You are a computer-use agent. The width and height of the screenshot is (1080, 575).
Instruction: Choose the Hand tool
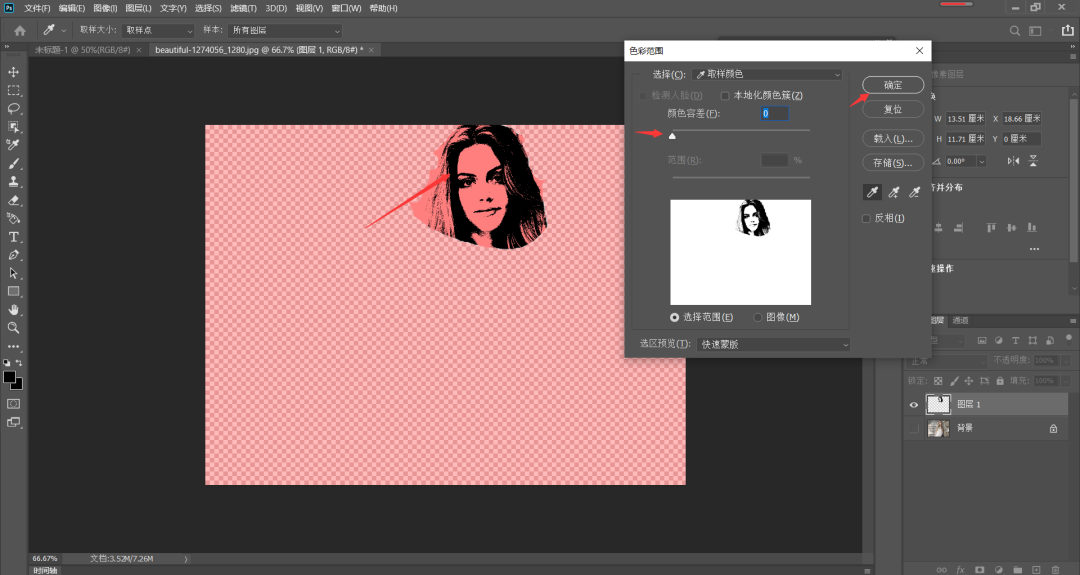(14, 309)
